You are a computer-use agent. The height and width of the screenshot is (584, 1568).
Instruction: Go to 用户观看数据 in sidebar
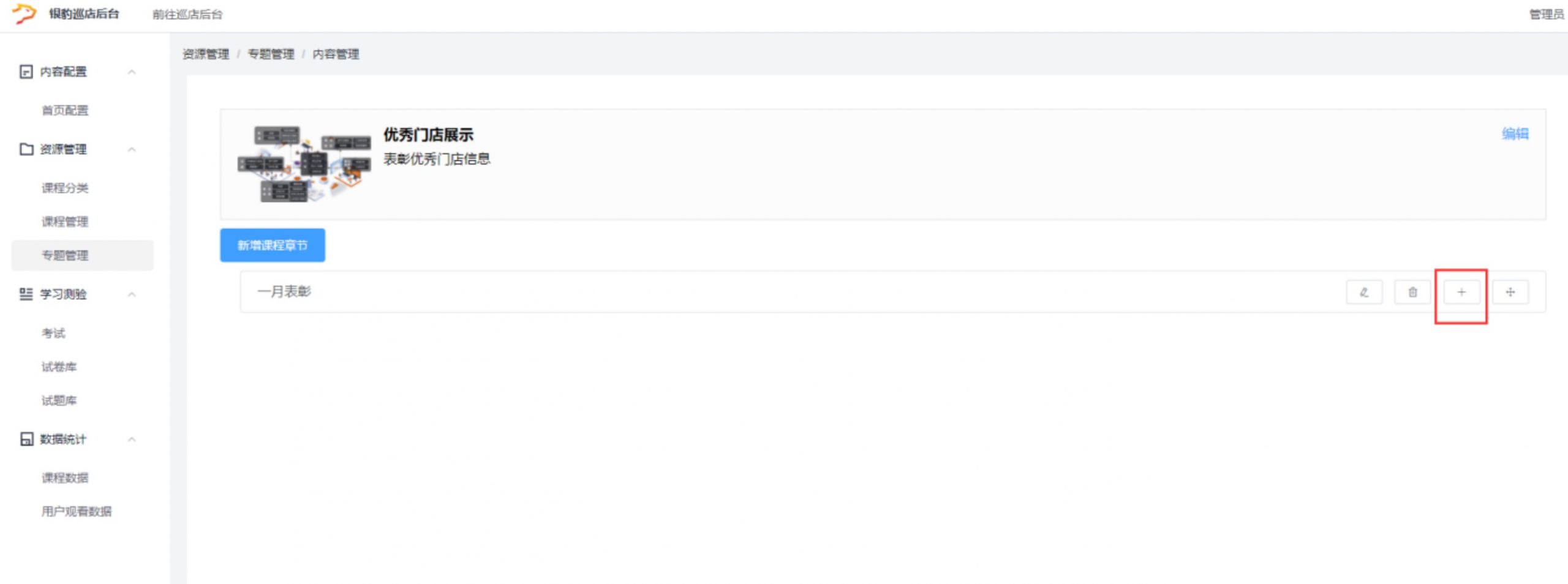(x=77, y=511)
